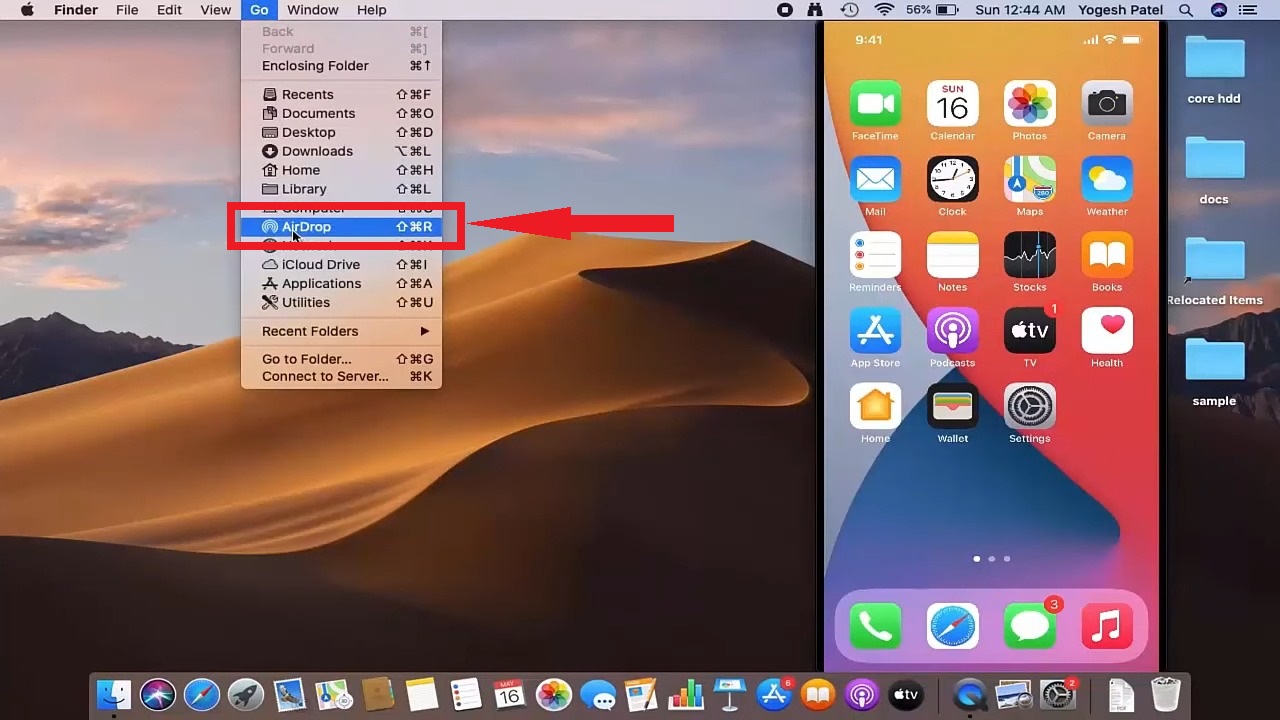The width and height of the screenshot is (1280, 720).
Task: Open Launchpad from the Dock
Action: coord(246,694)
